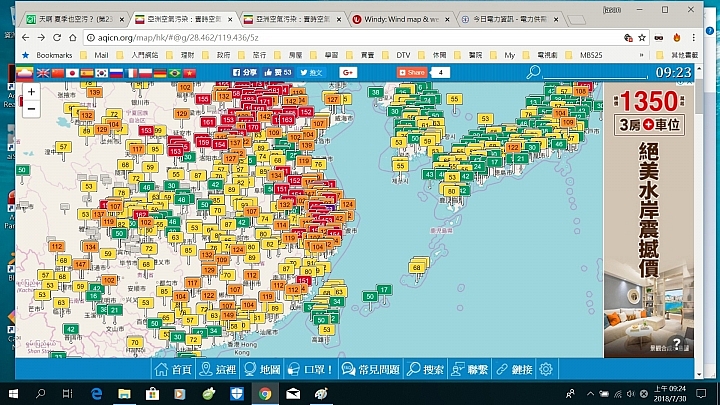Bookmark this page with the star icon
The image size is (720, 405).
coord(642,38)
